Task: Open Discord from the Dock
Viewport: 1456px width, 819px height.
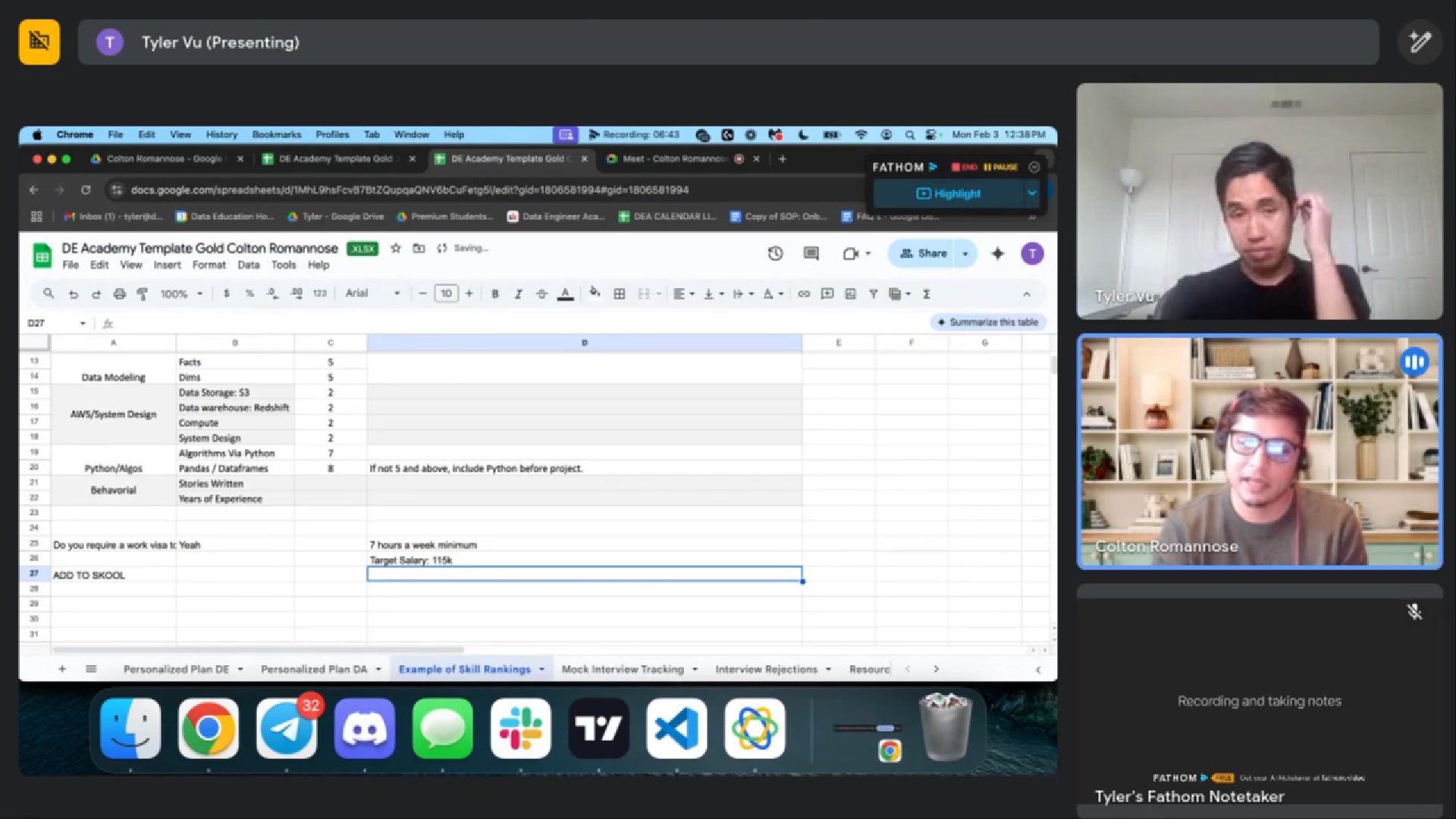Action: (365, 730)
